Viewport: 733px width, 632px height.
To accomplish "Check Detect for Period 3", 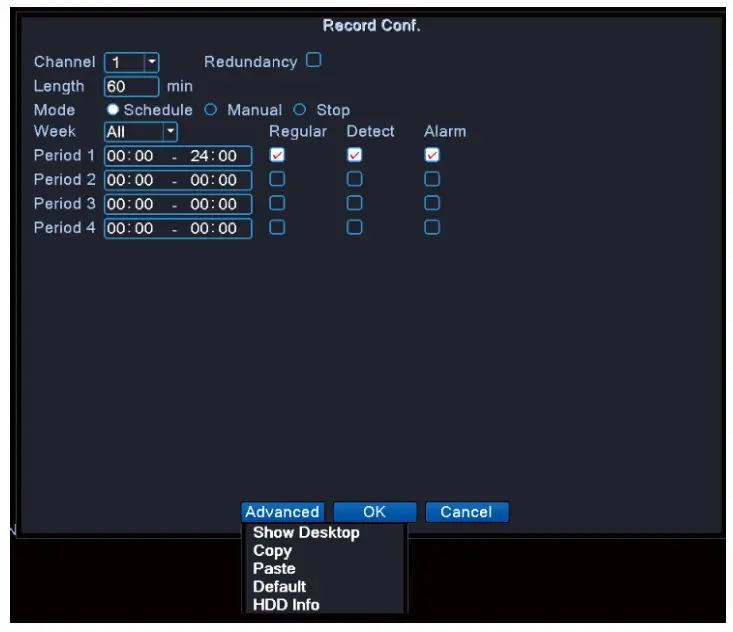I will 354,203.
